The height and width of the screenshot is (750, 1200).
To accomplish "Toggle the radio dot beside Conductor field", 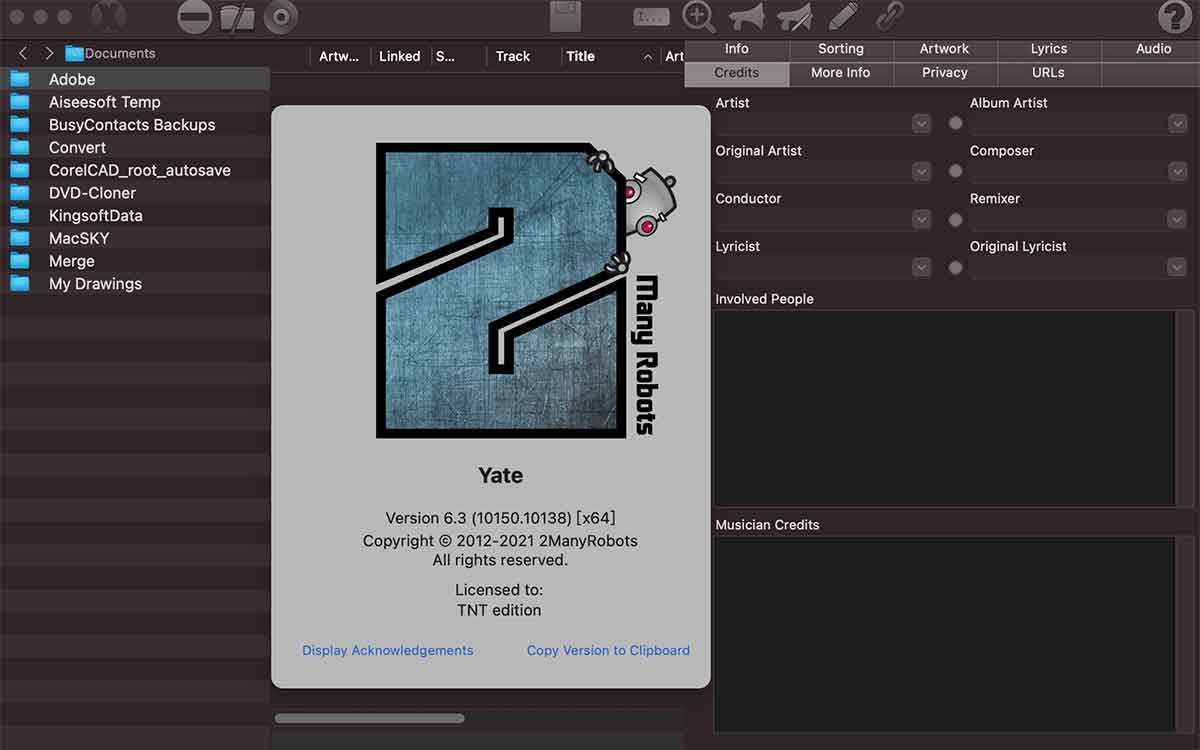I will coord(955,219).
